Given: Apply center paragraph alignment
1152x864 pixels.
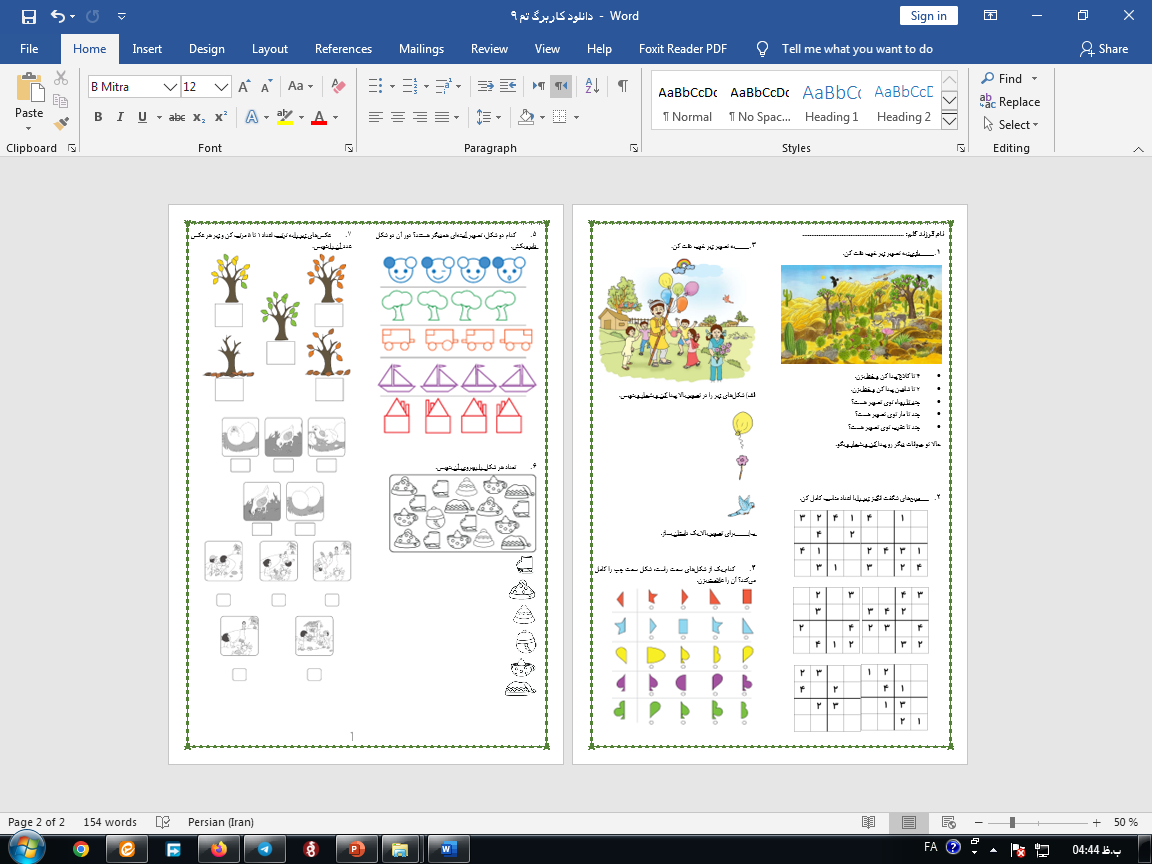Looking at the screenshot, I should 397,117.
